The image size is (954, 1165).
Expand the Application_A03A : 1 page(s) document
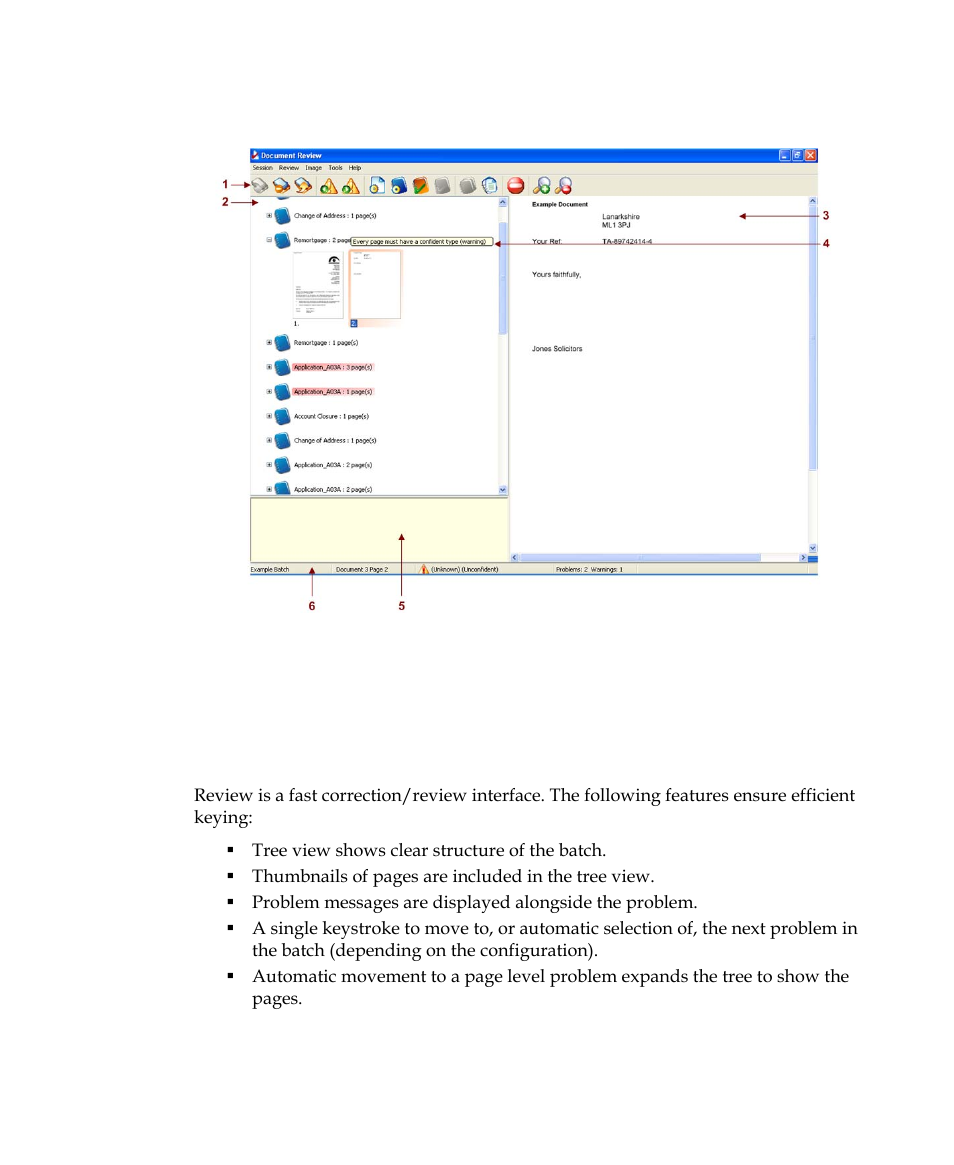pyautogui.click(x=269, y=392)
